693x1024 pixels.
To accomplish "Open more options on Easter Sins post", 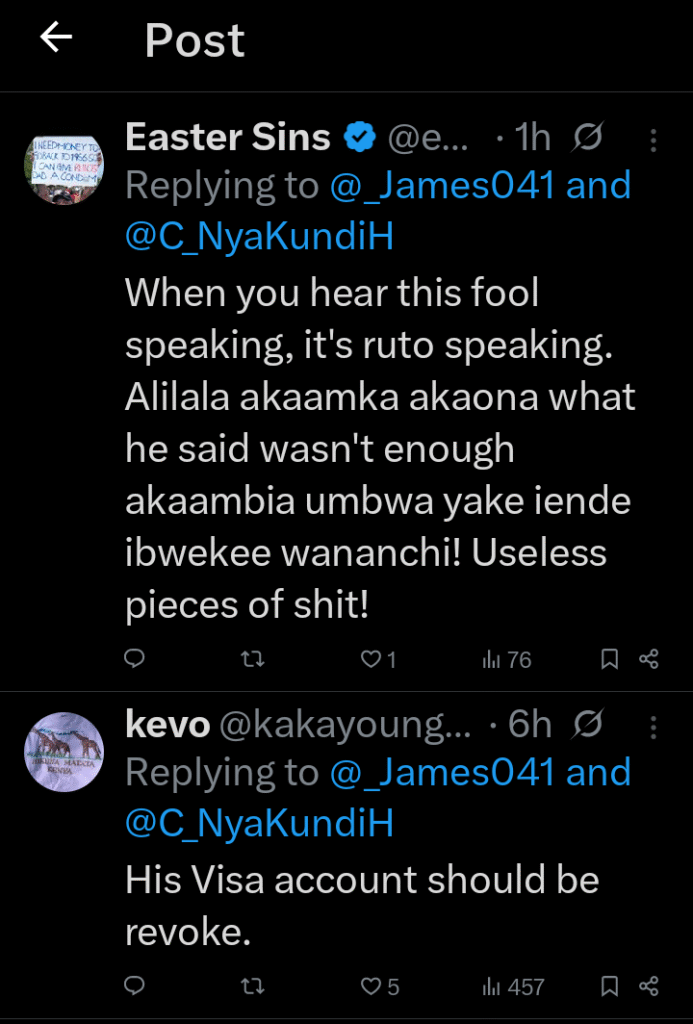I will point(653,140).
